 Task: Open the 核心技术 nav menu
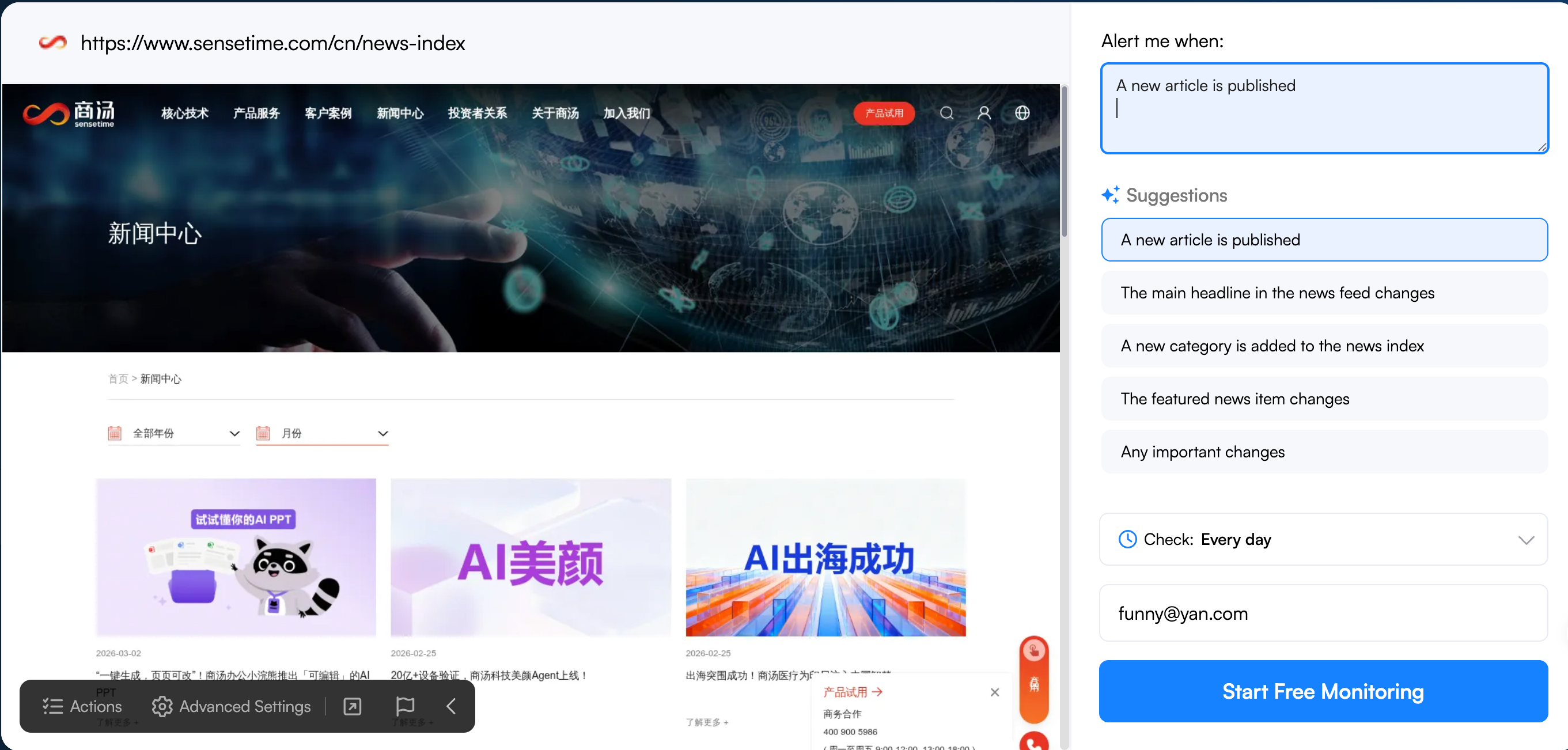coord(185,113)
